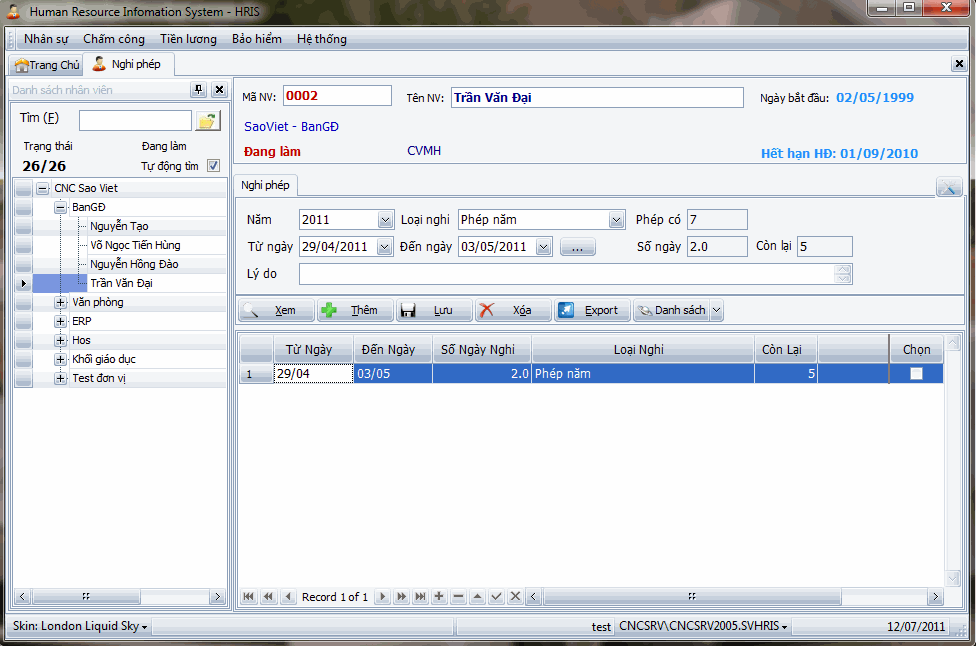Click the folder icon beside the search box
Image resolution: width=976 pixels, height=646 pixels.
pyautogui.click(x=207, y=121)
